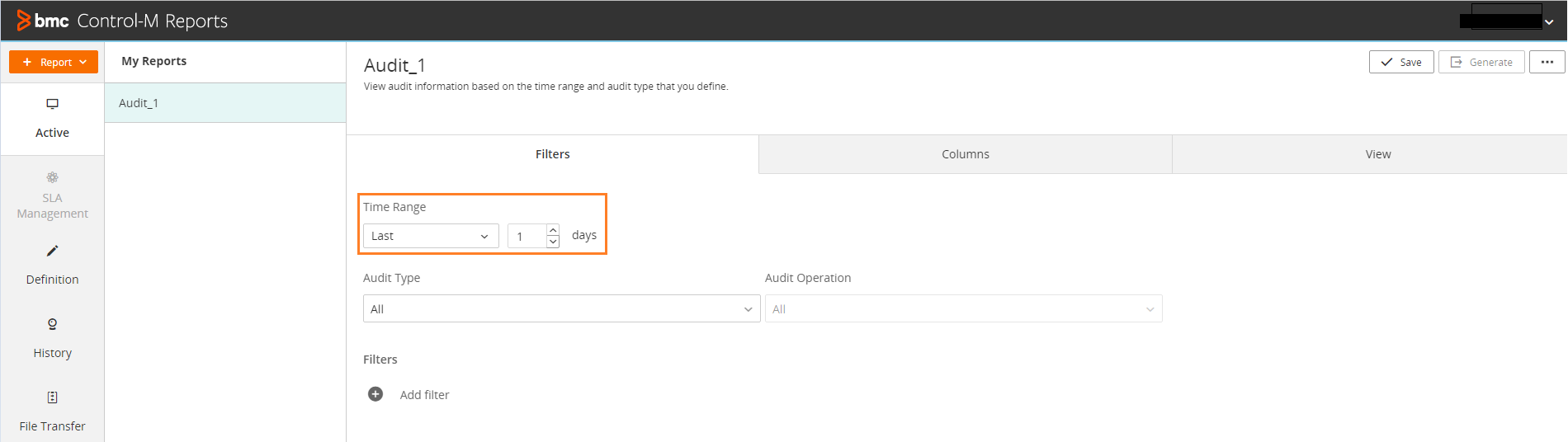The width and height of the screenshot is (1568, 442).
Task: Click the days number input field
Action: (x=527, y=237)
